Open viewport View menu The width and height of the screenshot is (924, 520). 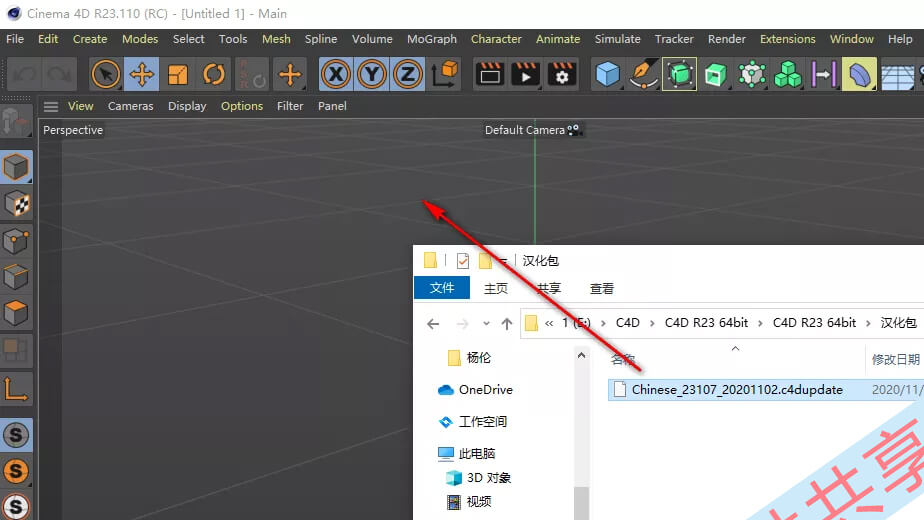(81, 106)
